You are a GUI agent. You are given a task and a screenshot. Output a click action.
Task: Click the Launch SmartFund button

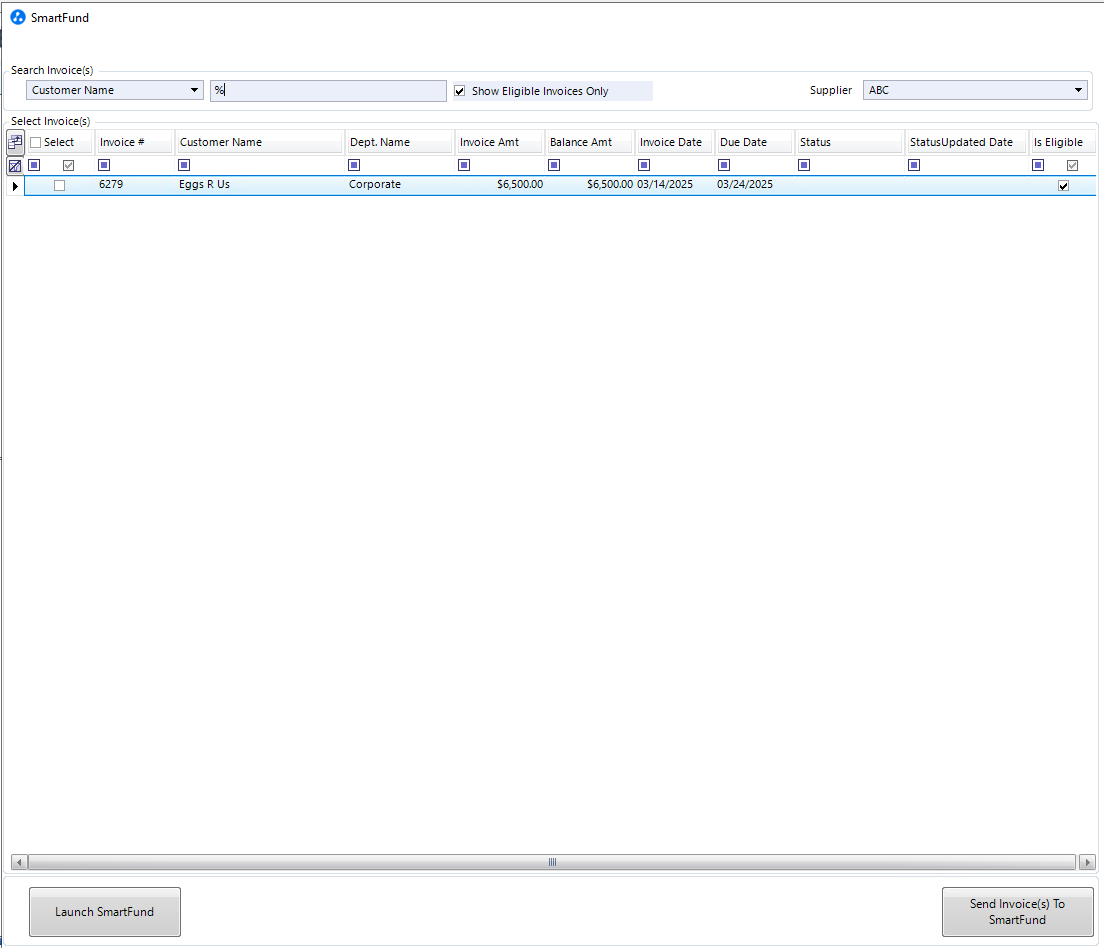click(105, 911)
